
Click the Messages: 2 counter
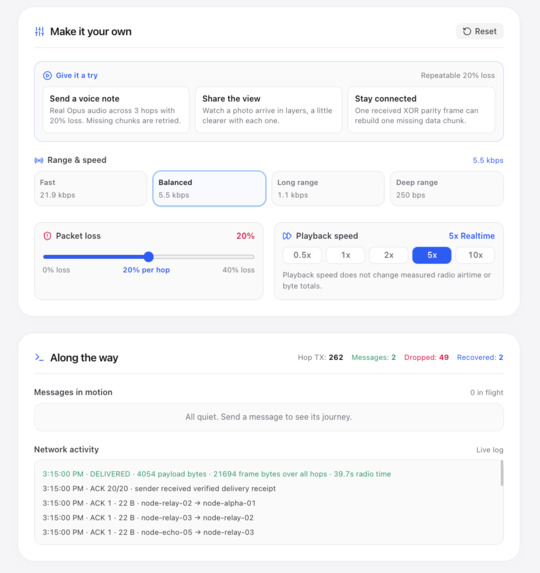click(x=373, y=357)
